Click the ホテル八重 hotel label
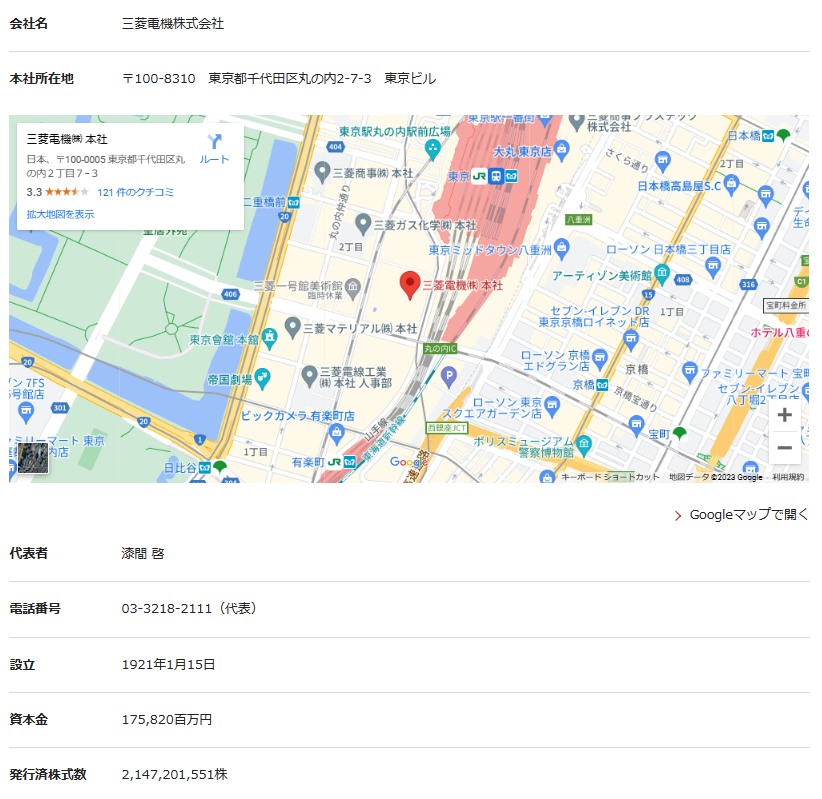The width and height of the screenshot is (822, 799). pyautogui.click(x=780, y=332)
